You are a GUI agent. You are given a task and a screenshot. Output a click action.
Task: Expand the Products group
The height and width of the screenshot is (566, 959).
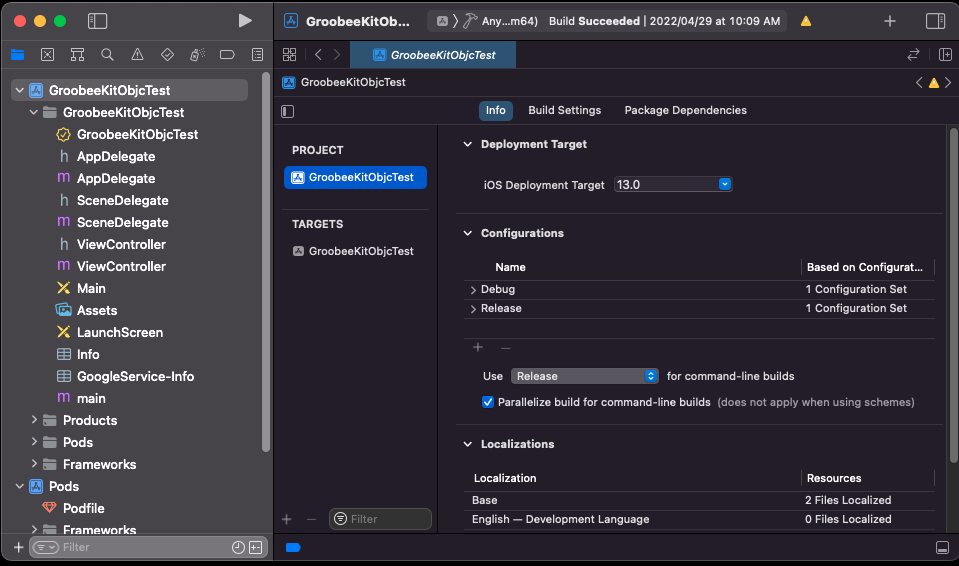pyautogui.click(x=34, y=420)
